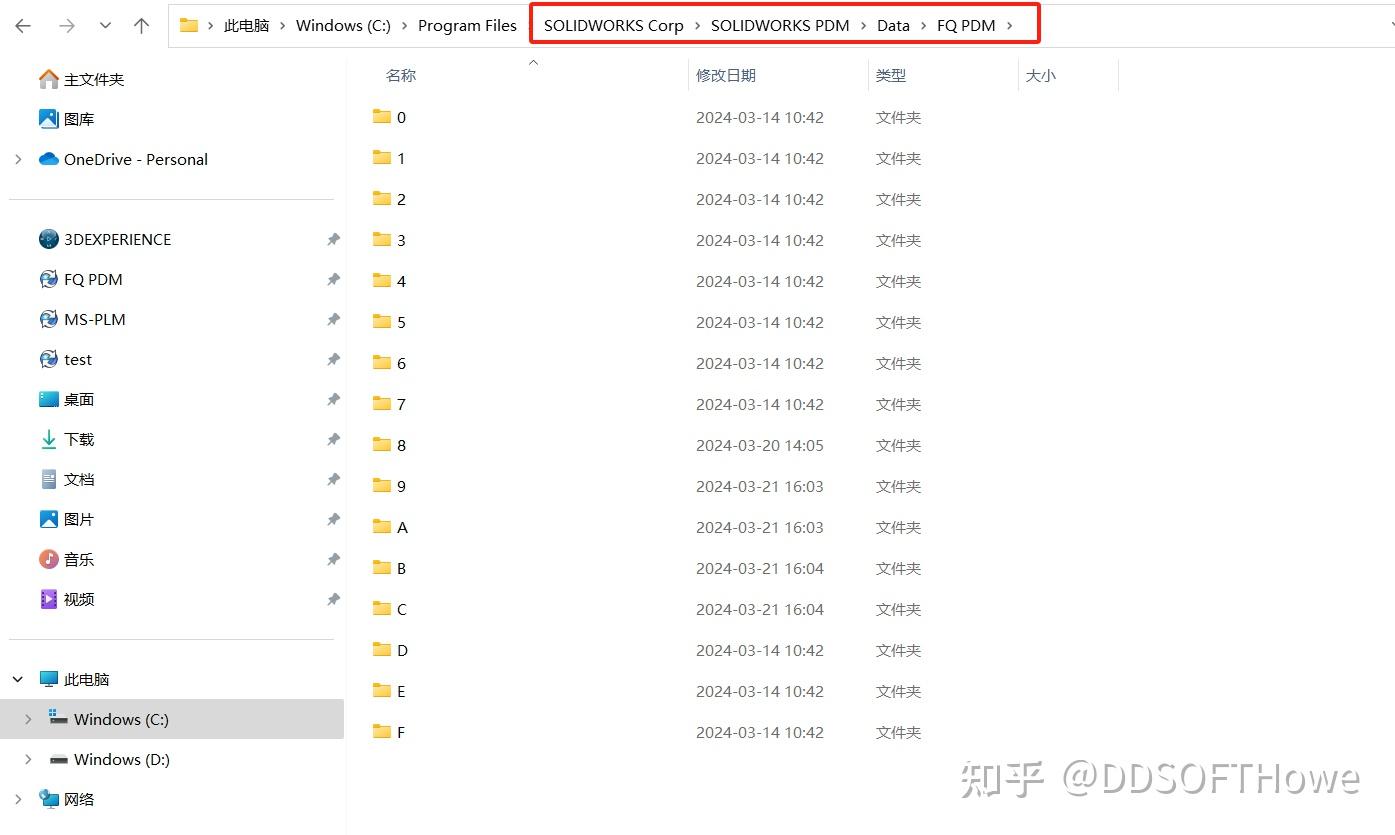This screenshot has height=835, width=1395.
Task: Unpin 图片 from quick access
Action: [333, 519]
